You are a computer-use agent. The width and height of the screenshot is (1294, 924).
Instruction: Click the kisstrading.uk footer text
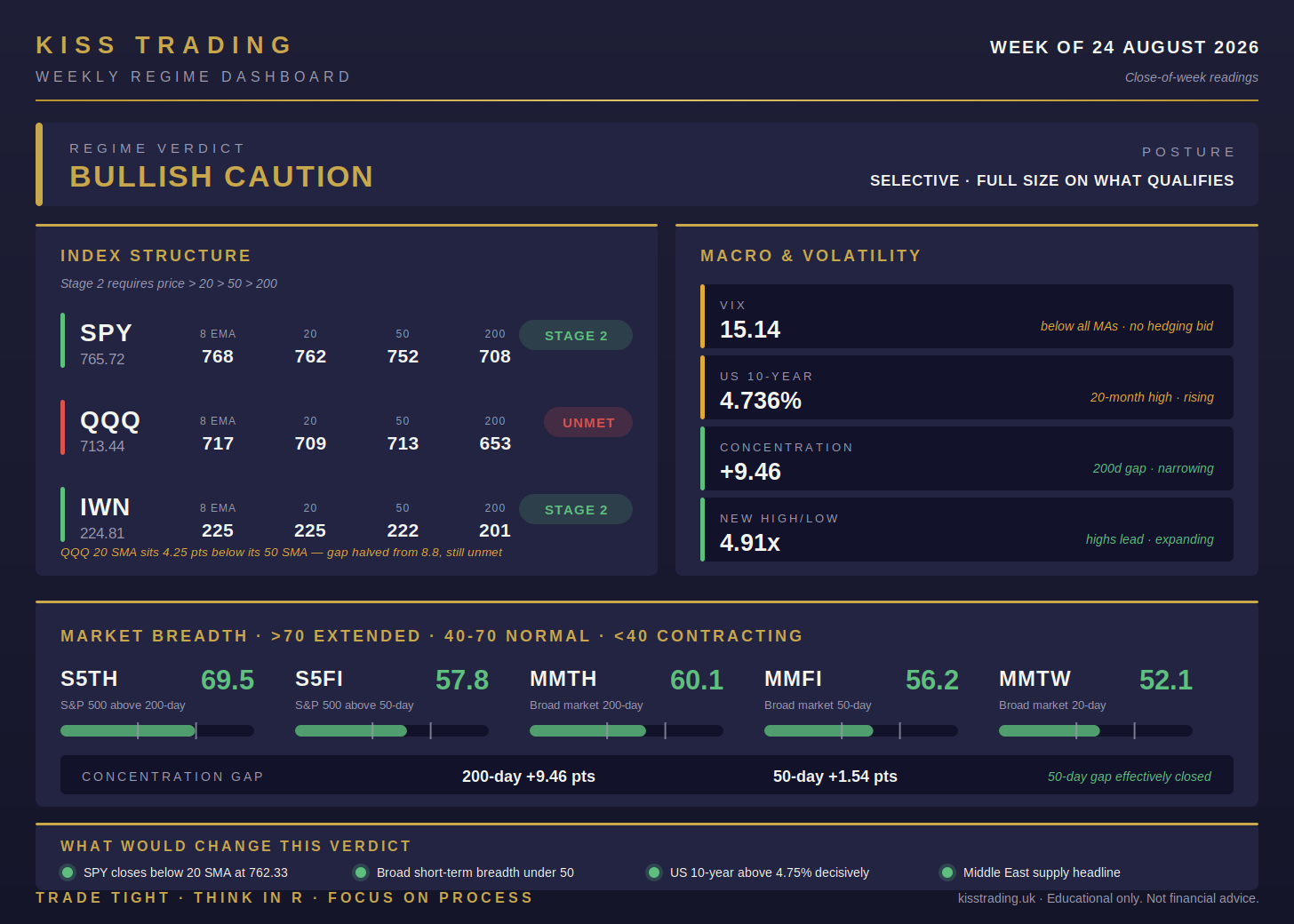point(1108,898)
